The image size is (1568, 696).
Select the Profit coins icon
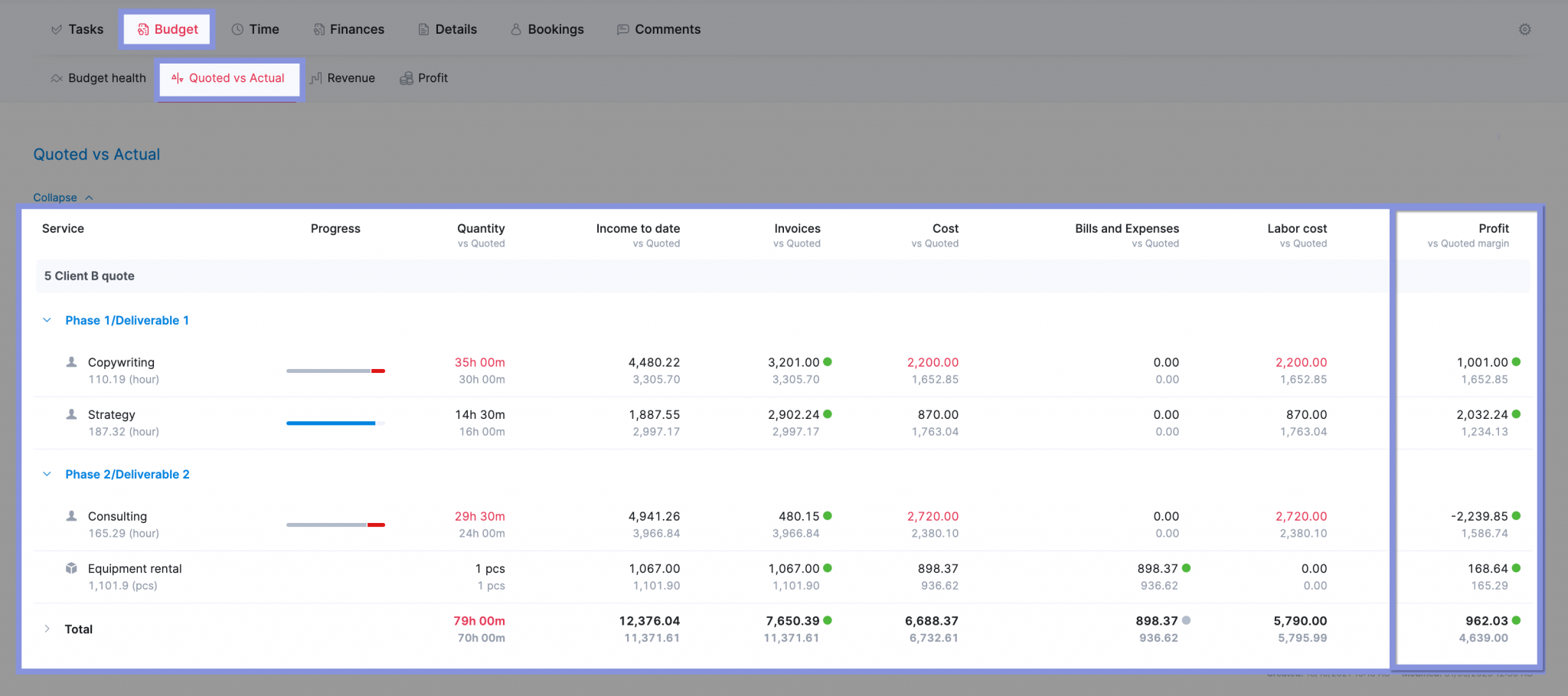[406, 77]
